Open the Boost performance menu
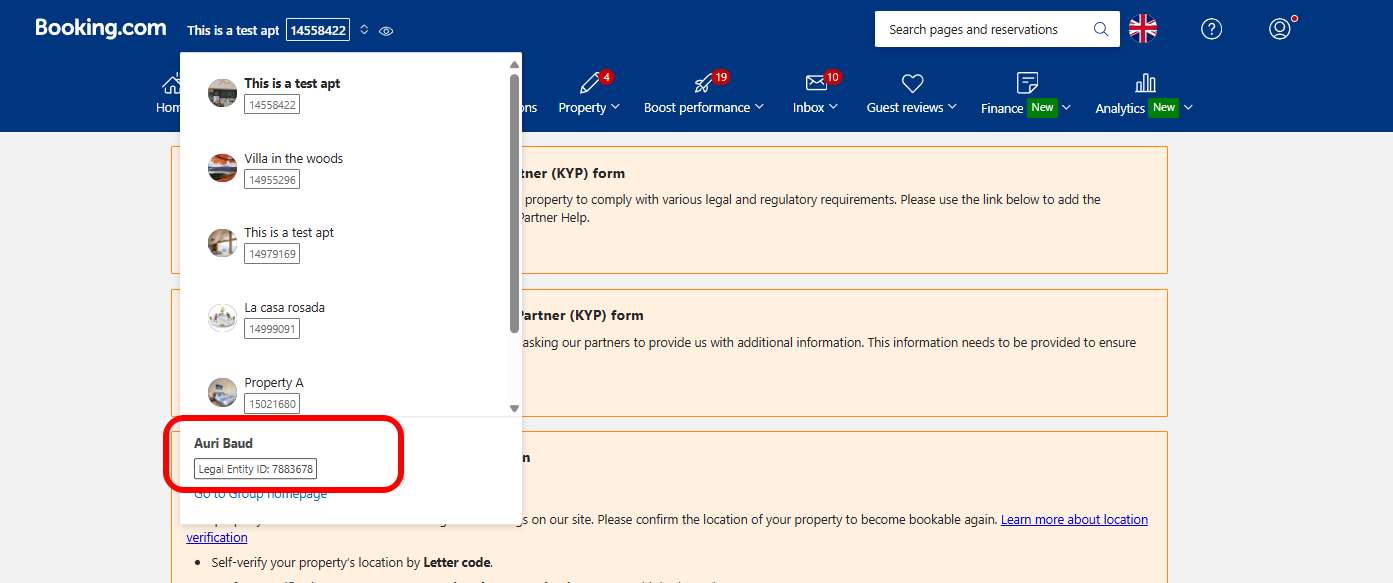The height and width of the screenshot is (583, 1393). (x=697, y=107)
